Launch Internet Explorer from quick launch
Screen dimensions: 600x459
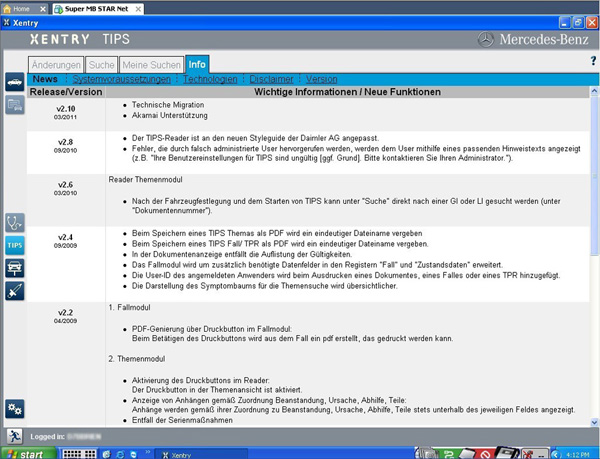[x=120, y=454]
